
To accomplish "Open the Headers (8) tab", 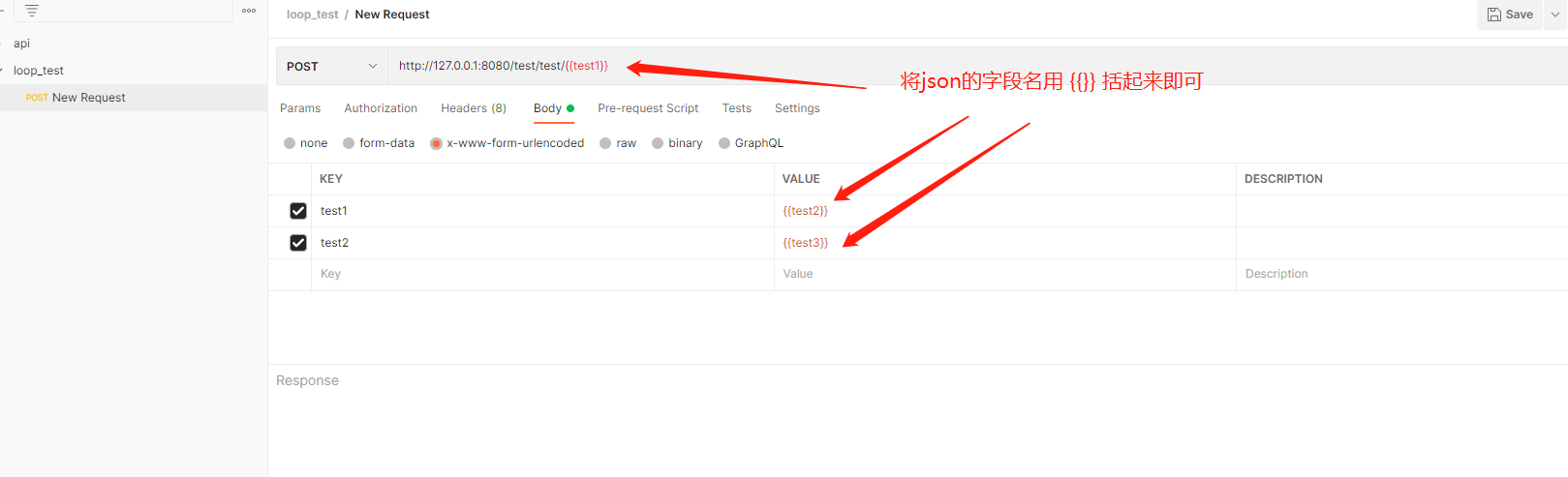I will [x=474, y=108].
